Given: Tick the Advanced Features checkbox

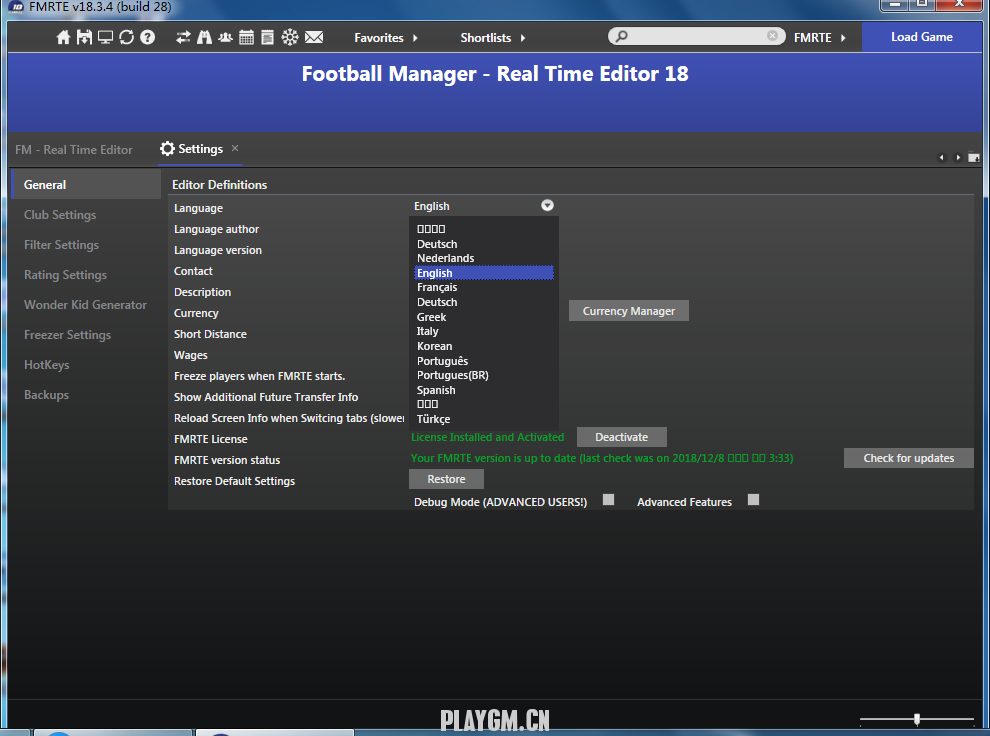Looking at the screenshot, I should (x=753, y=500).
